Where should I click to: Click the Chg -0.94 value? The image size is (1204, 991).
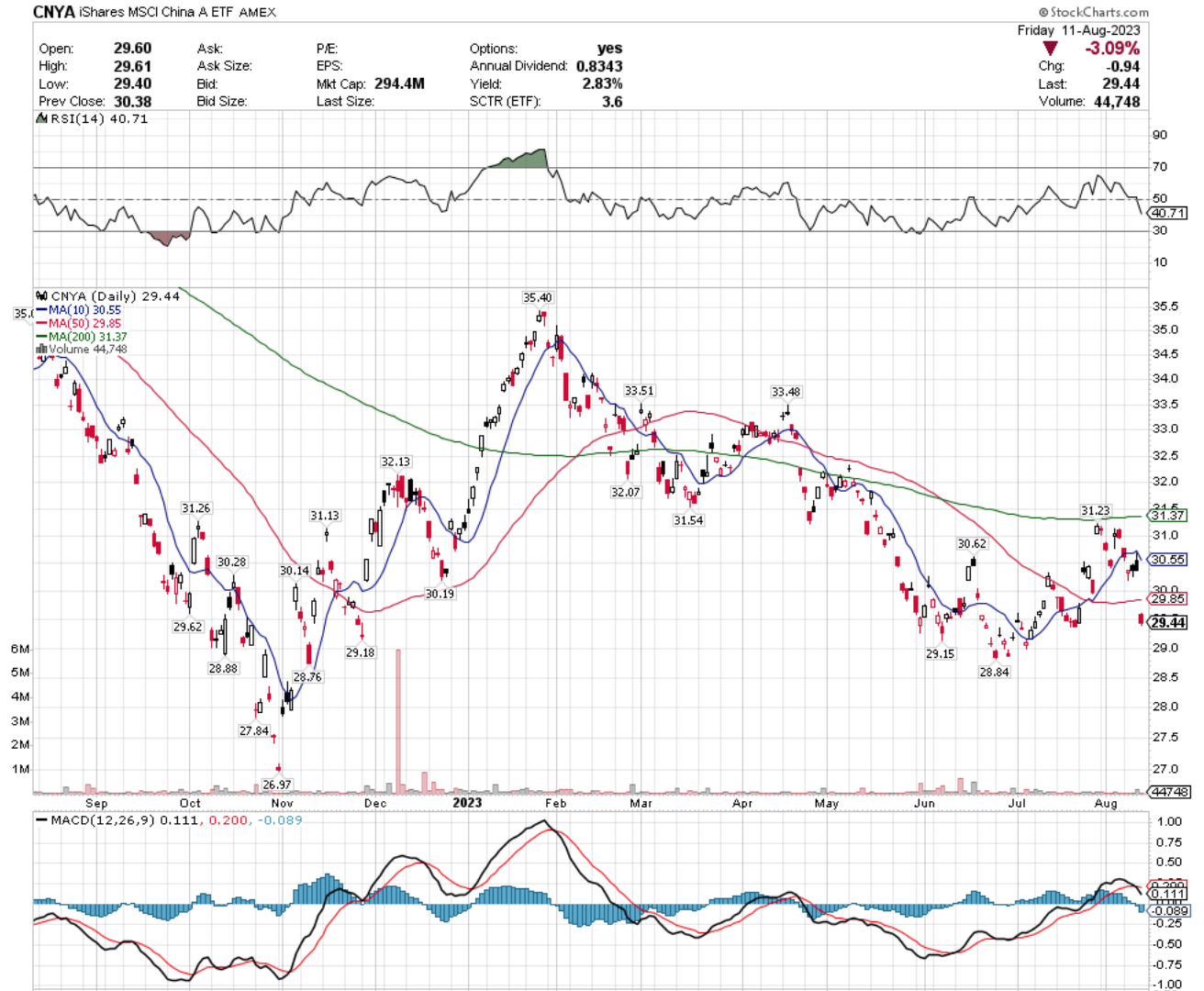tap(1123, 66)
